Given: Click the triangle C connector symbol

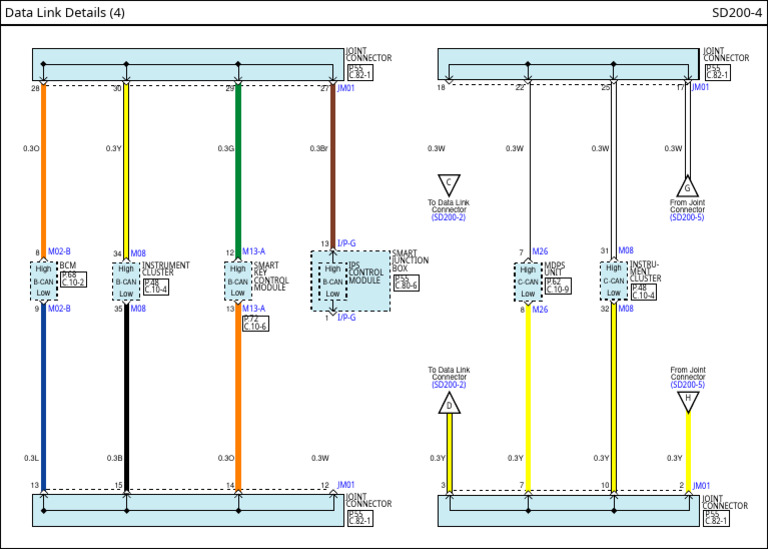Looking at the screenshot, I should click(449, 185).
